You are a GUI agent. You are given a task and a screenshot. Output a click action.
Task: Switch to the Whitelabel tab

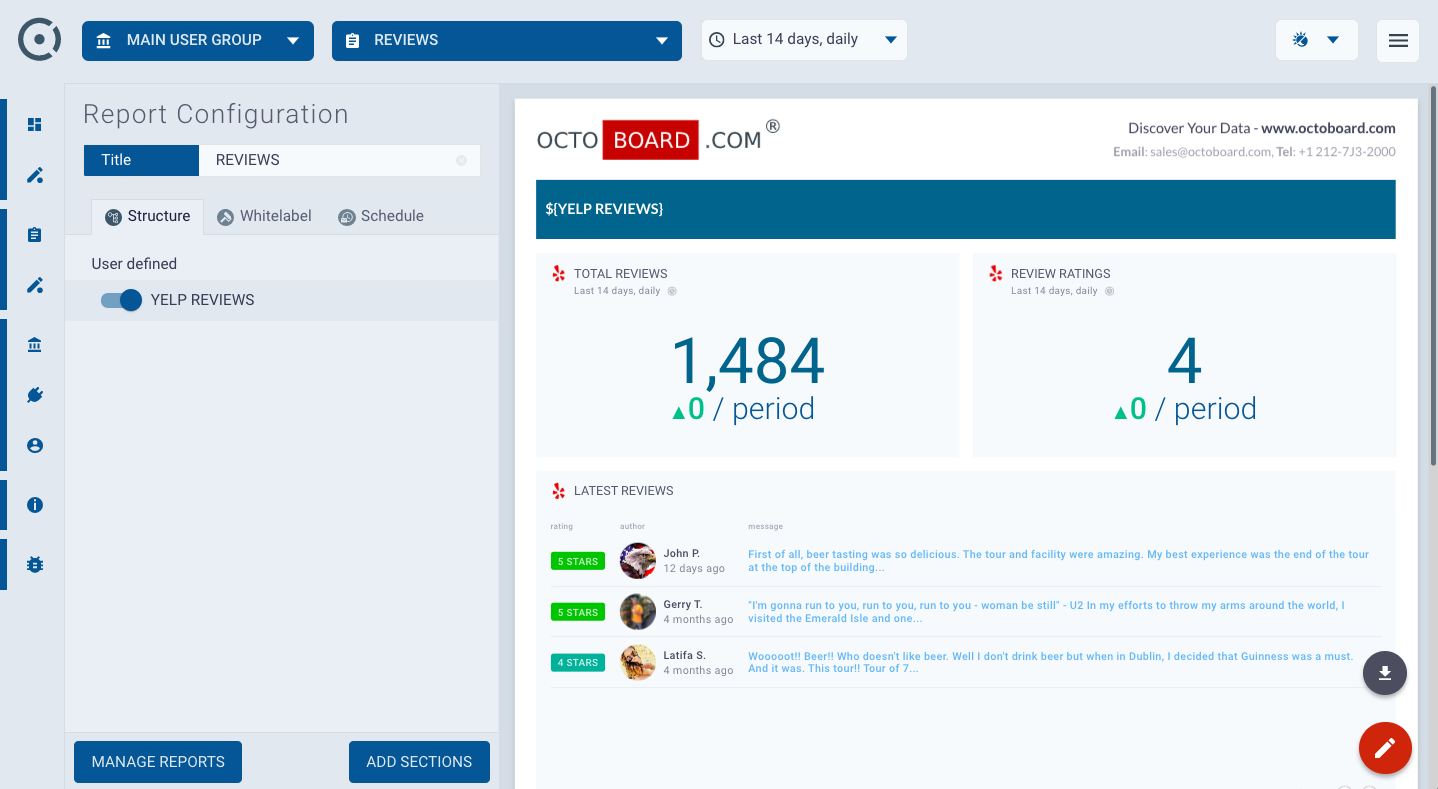265,216
